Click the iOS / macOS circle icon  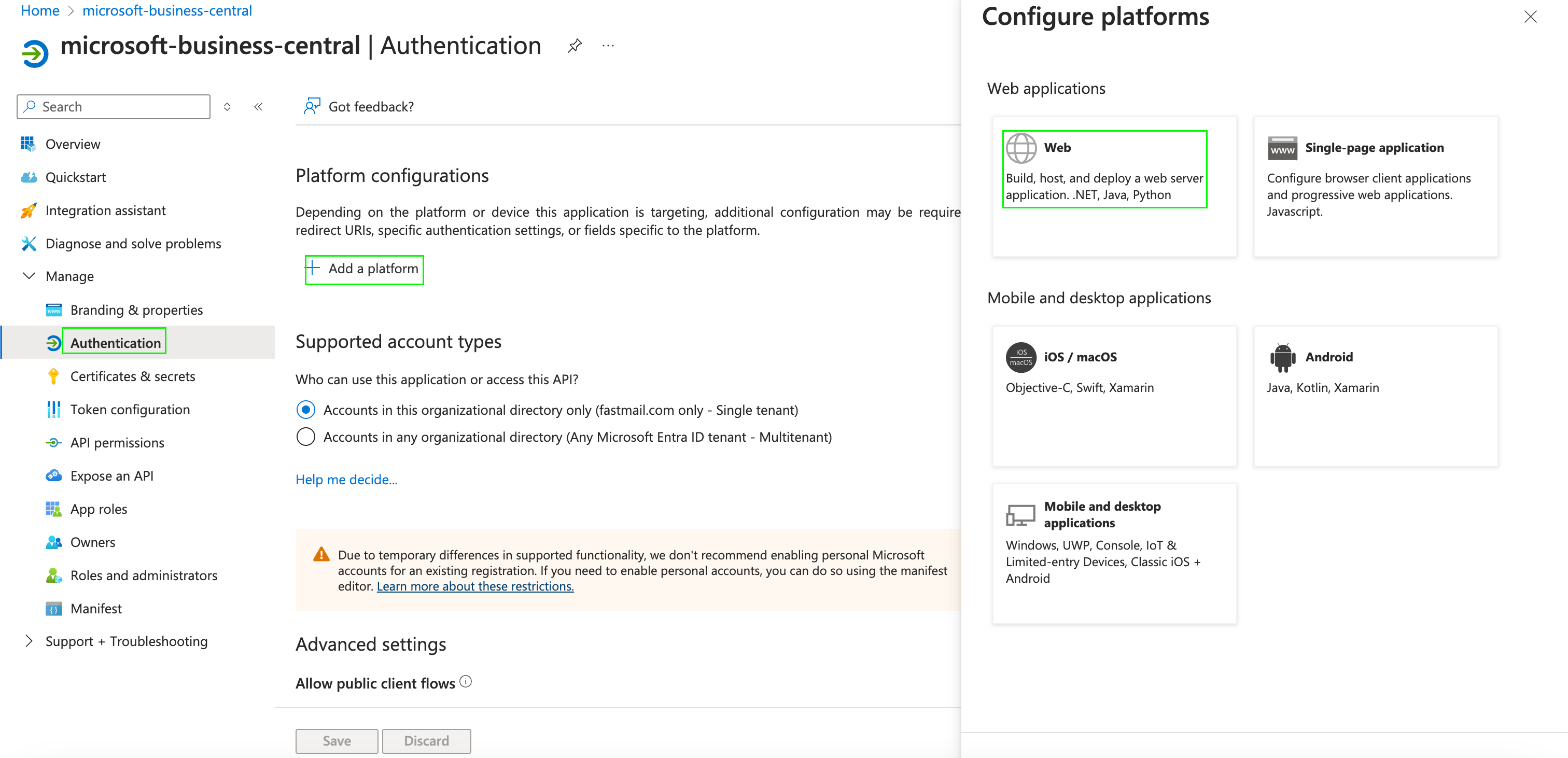point(1021,357)
